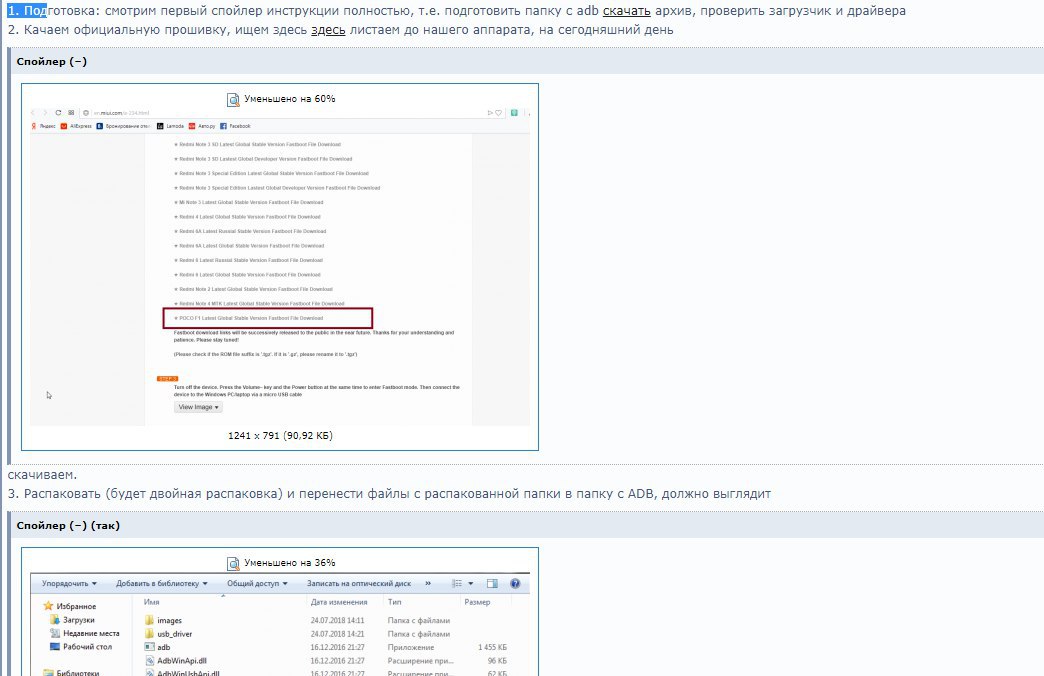Toggle the preview pane icon in Explorer toolbar
This screenshot has height=676, width=1044.
click(492, 583)
